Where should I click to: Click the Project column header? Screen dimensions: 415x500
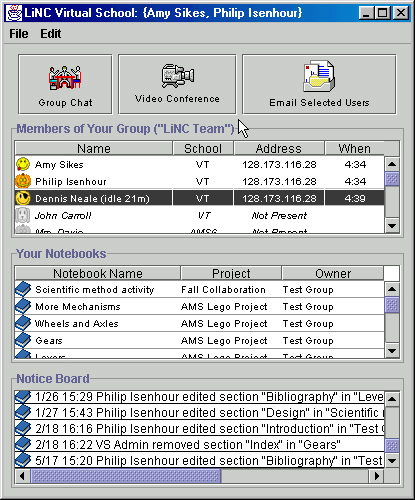(231, 273)
